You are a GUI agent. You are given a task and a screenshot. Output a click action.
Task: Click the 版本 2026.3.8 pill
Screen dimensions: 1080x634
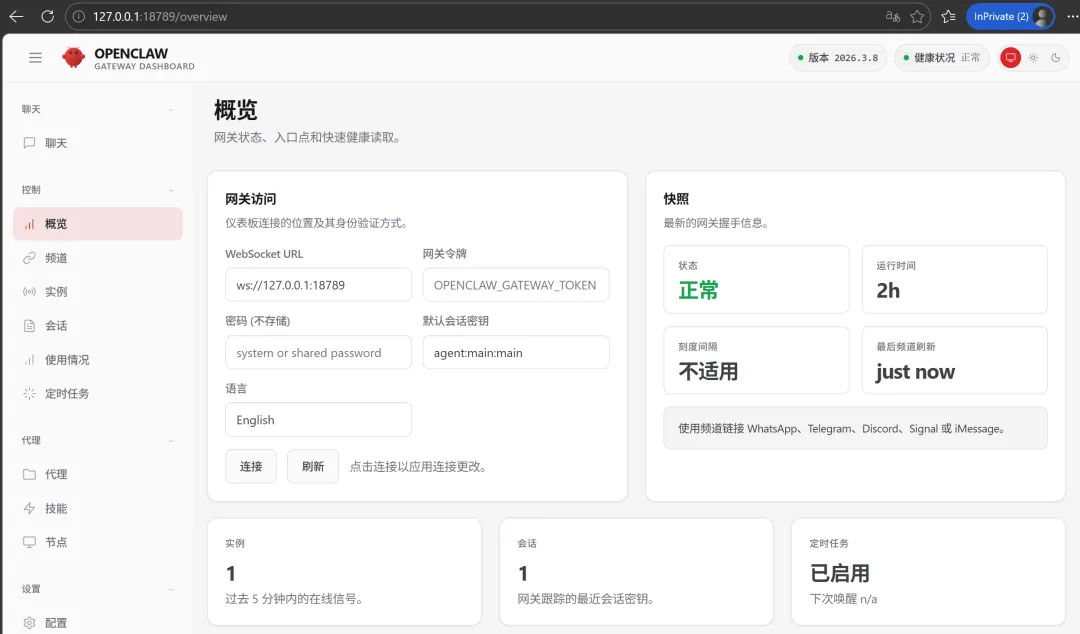click(x=838, y=58)
